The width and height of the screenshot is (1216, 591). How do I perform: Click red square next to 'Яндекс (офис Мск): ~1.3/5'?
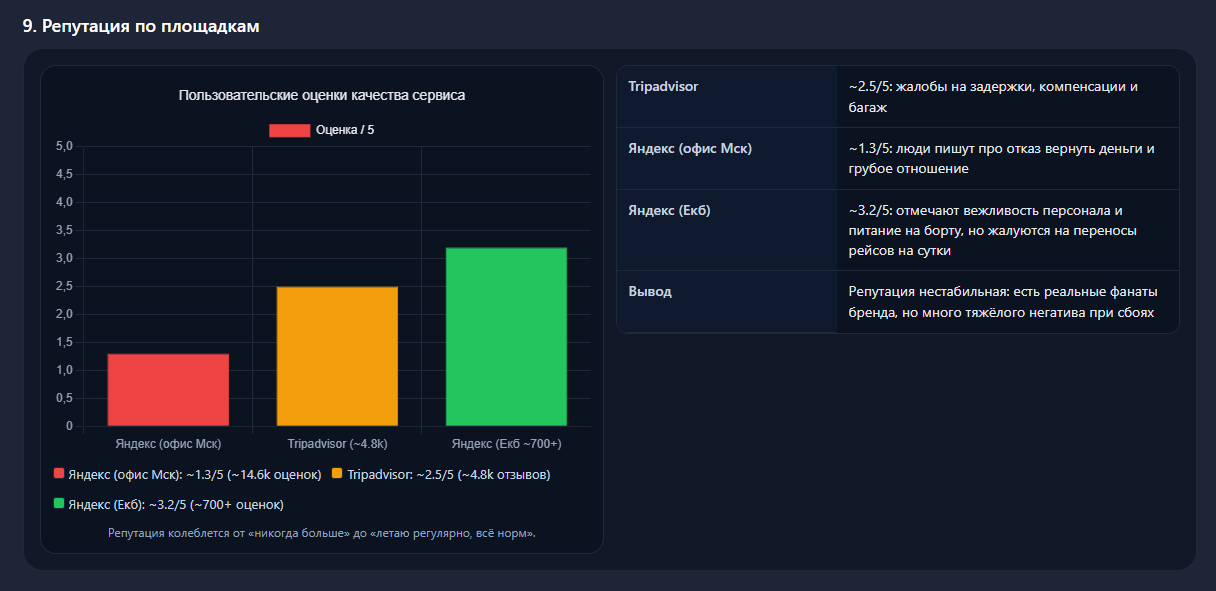58,474
